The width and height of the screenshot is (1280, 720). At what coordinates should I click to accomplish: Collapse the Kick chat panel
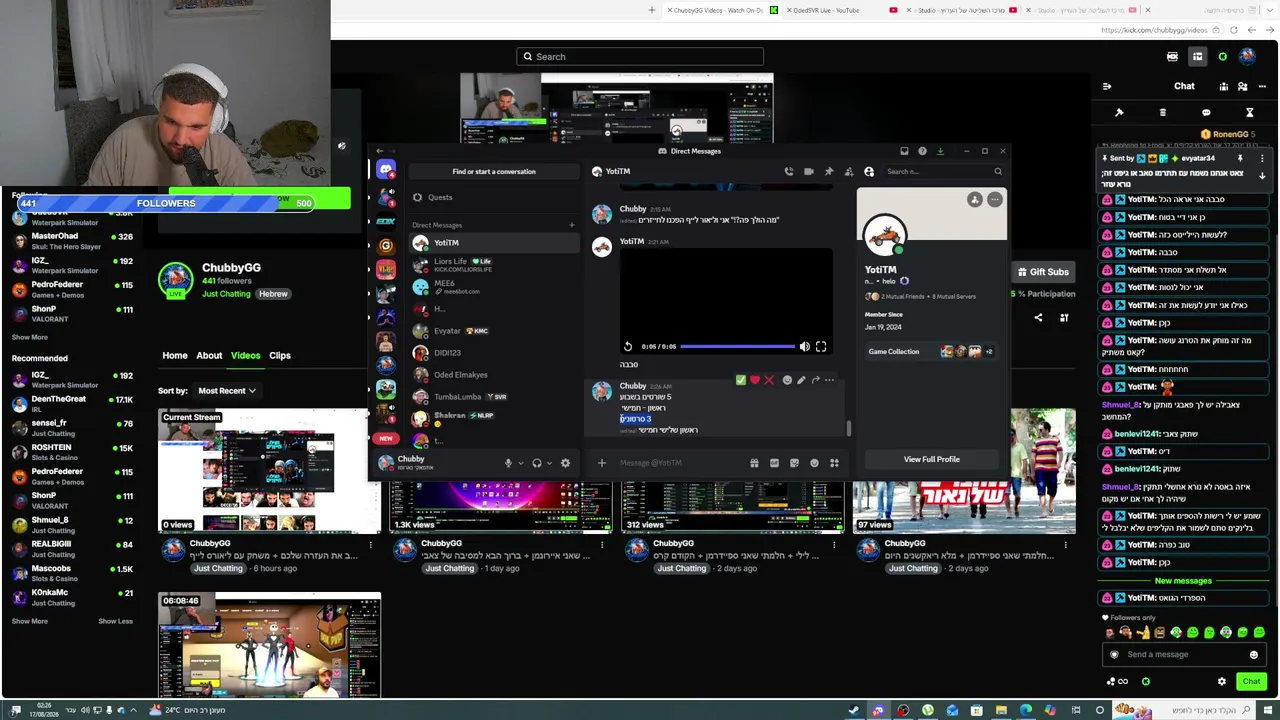pyautogui.click(x=1107, y=87)
